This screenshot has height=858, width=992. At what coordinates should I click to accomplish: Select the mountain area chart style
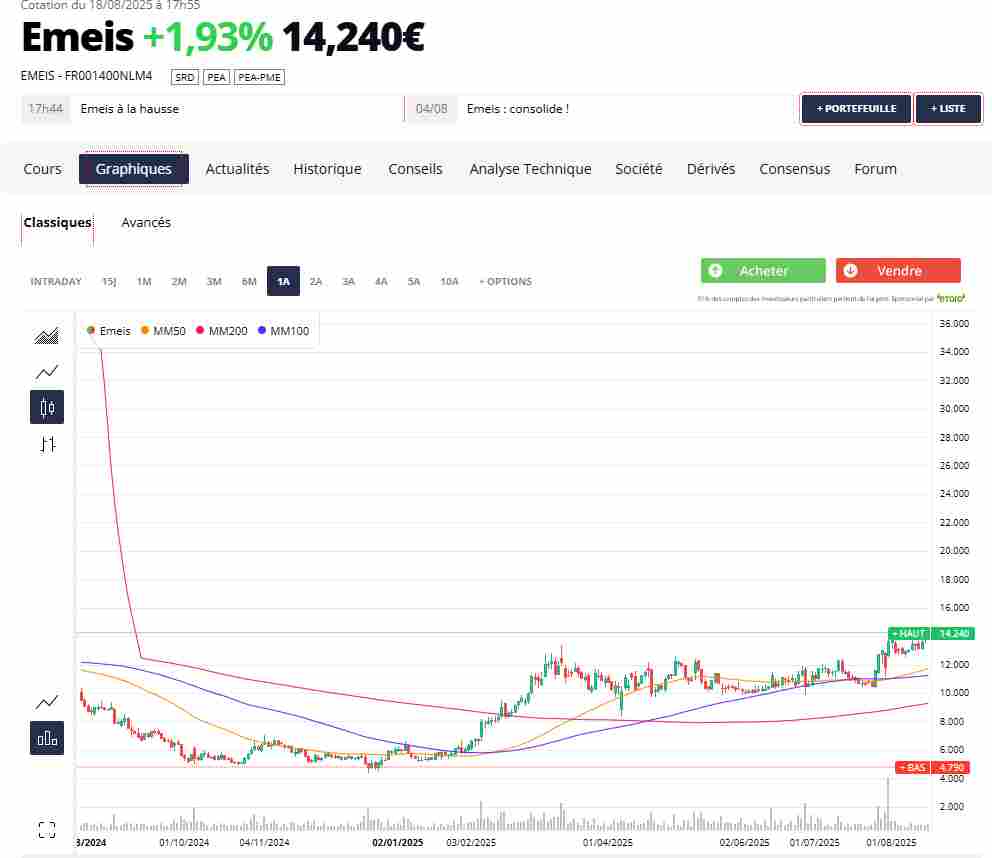[x=46, y=335]
